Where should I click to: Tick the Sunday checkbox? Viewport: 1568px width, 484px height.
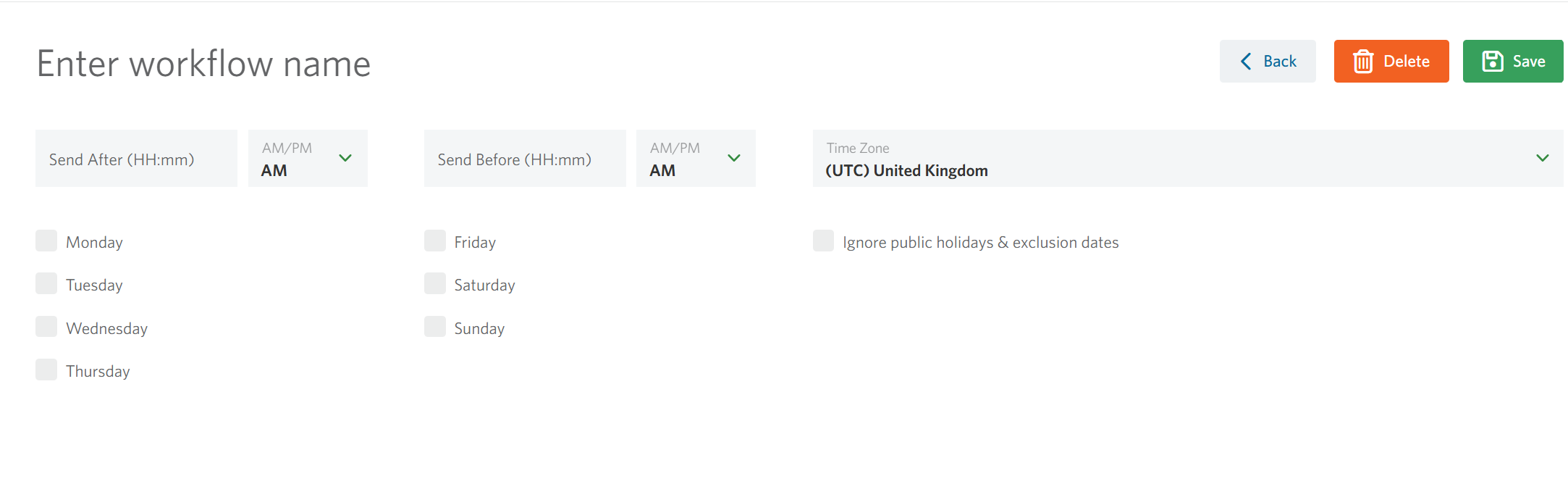[435, 327]
